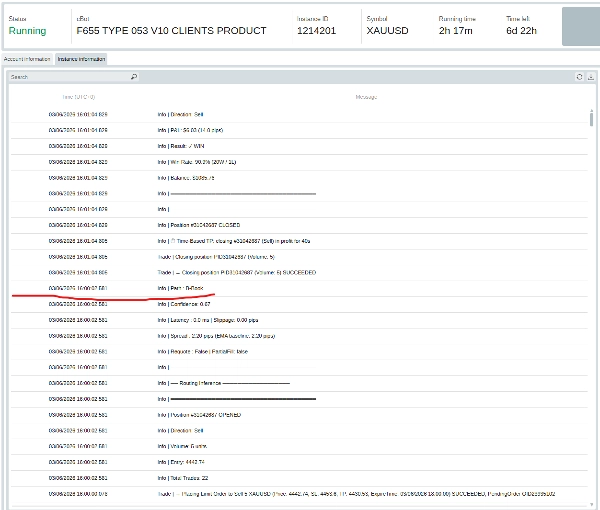Select the P&L log row
The height and width of the screenshot is (510, 600).
(x=299, y=130)
